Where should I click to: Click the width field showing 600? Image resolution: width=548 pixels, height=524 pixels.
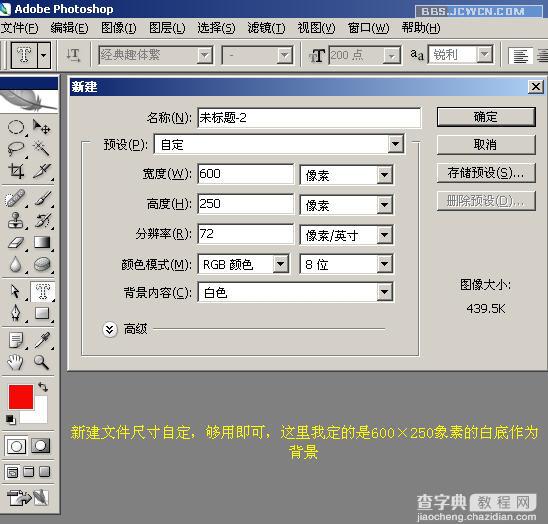click(246, 174)
